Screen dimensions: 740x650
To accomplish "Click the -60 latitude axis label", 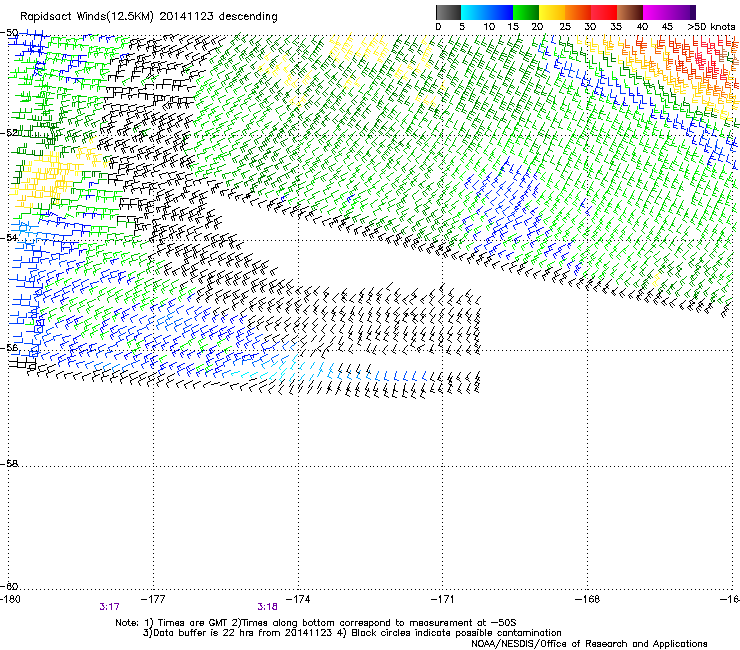I will (x=9, y=586).
